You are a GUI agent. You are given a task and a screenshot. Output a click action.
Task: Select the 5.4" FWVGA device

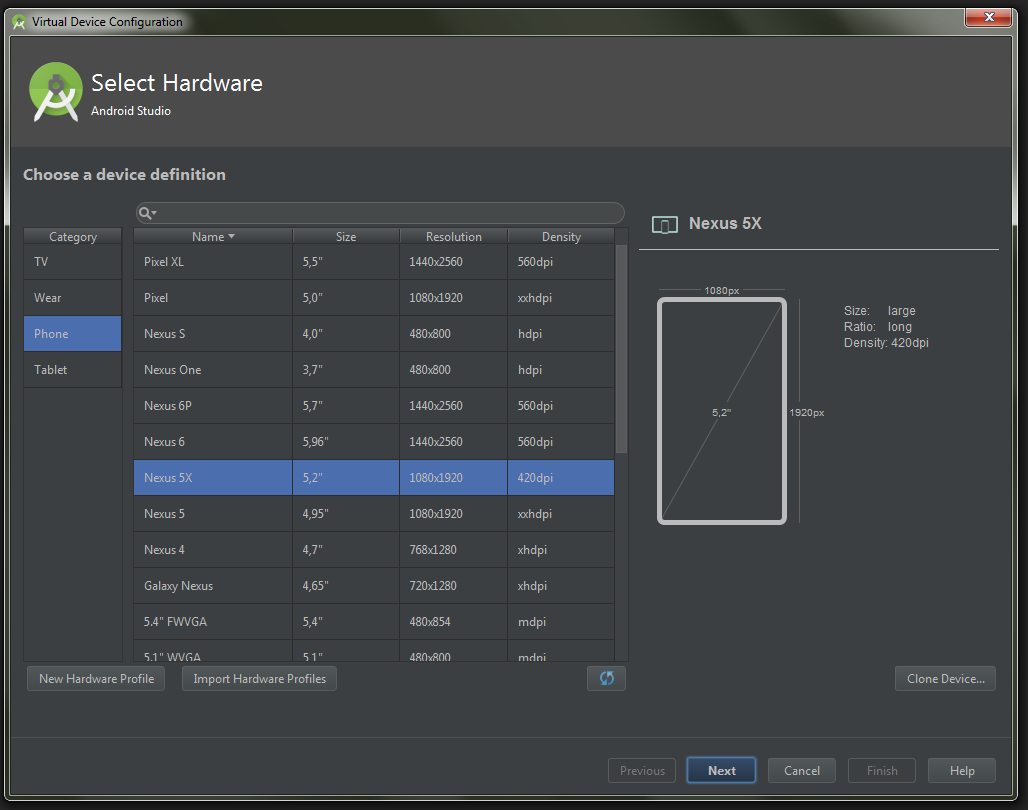coord(374,622)
